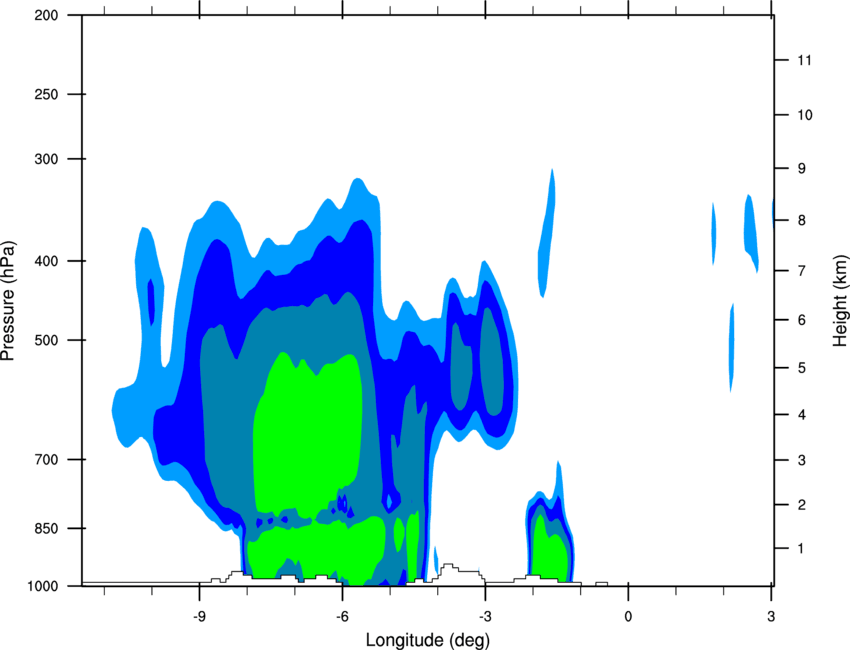Click the 7 km height label
This screenshot has width=850, height=650.
[x=802, y=270]
